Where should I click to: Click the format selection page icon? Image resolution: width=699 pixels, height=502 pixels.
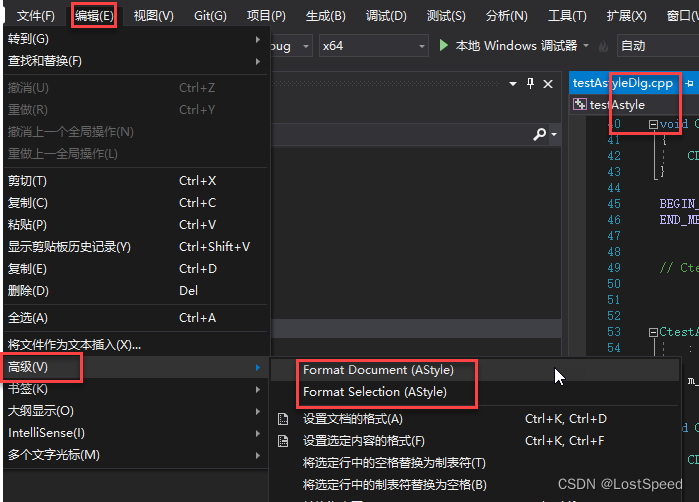(x=283, y=441)
